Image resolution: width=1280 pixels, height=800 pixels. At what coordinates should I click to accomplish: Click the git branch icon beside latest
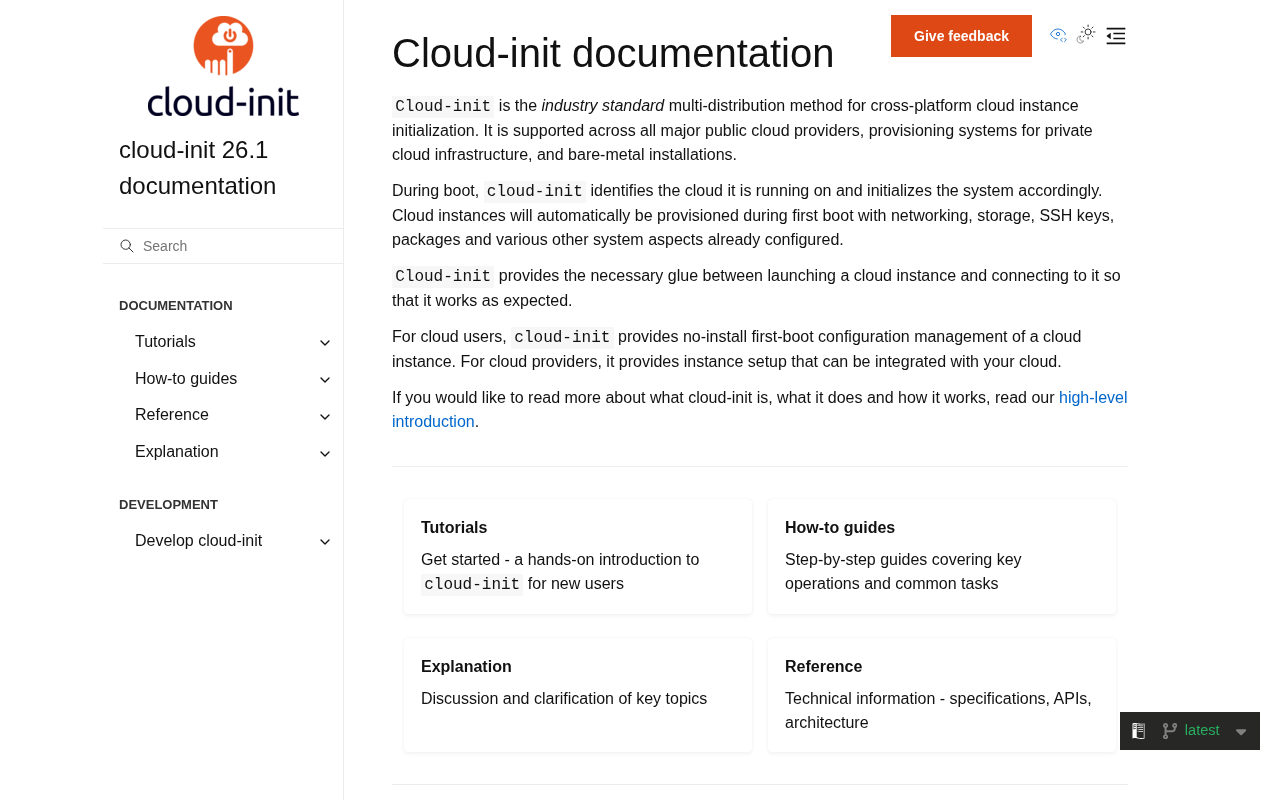(x=1169, y=731)
